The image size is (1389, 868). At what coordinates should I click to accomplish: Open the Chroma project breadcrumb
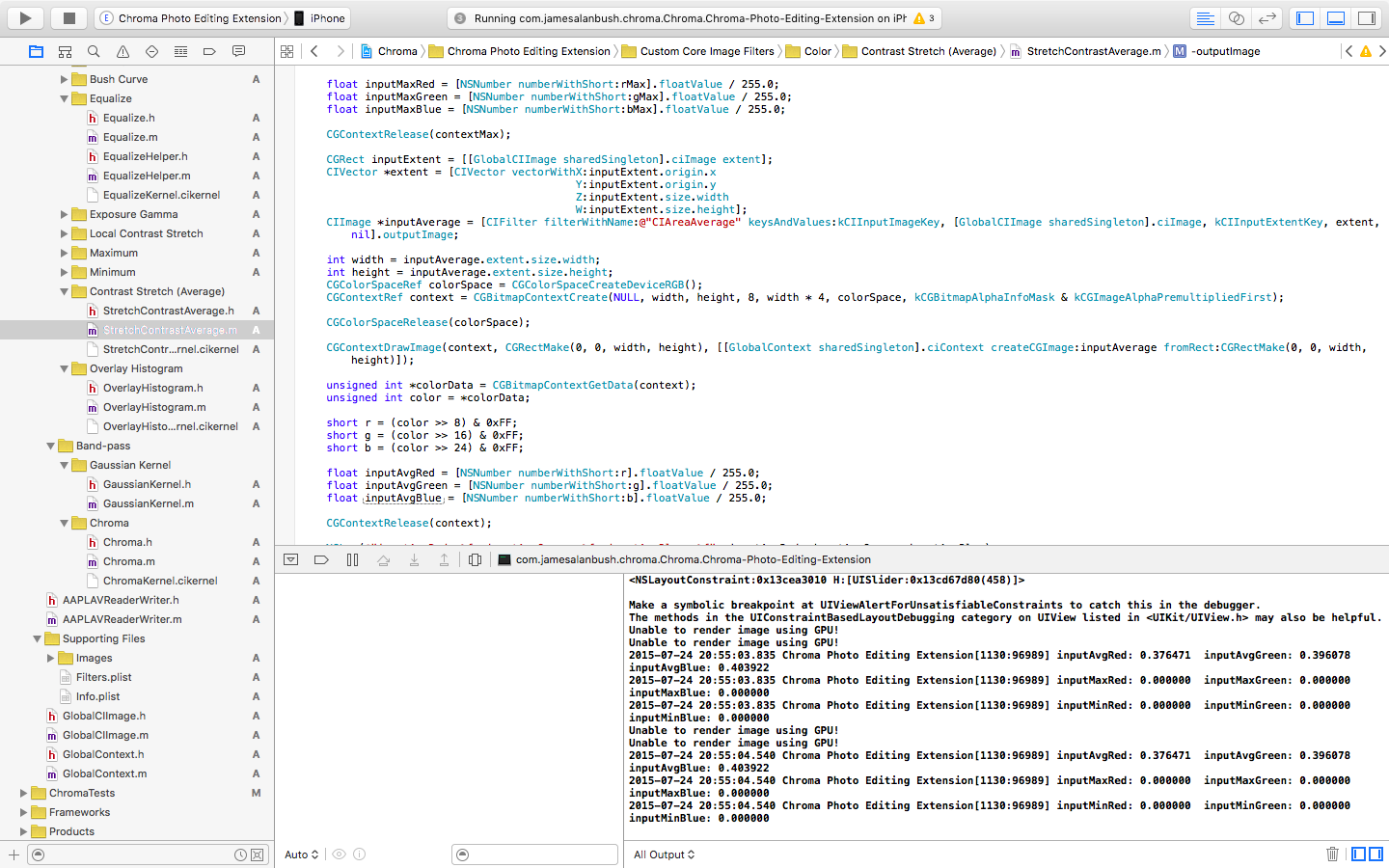[389, 51]
